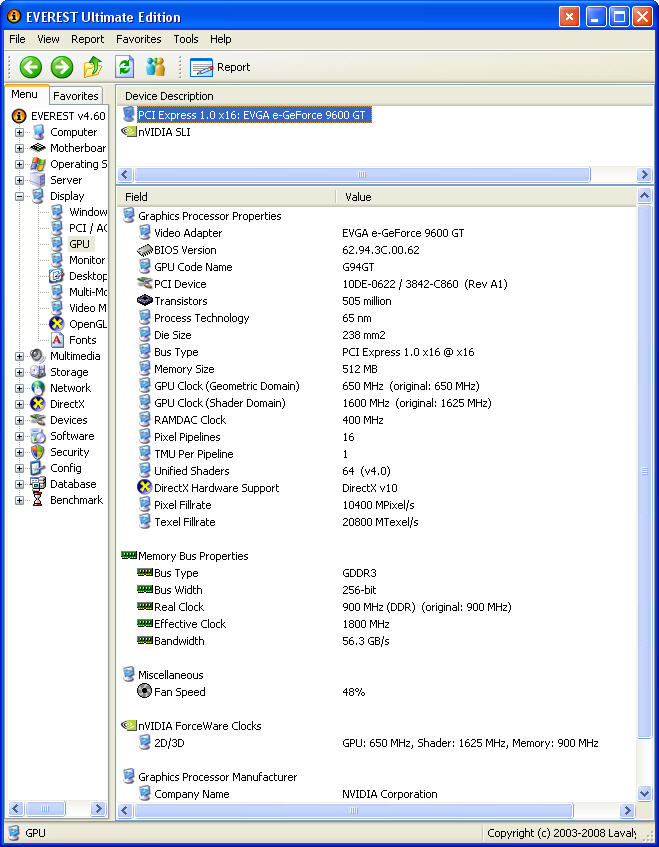The height and width of the screenshot is (847, 659).
Task: Click the GPU Code Name value G94GT
Action: click(358, 267)
